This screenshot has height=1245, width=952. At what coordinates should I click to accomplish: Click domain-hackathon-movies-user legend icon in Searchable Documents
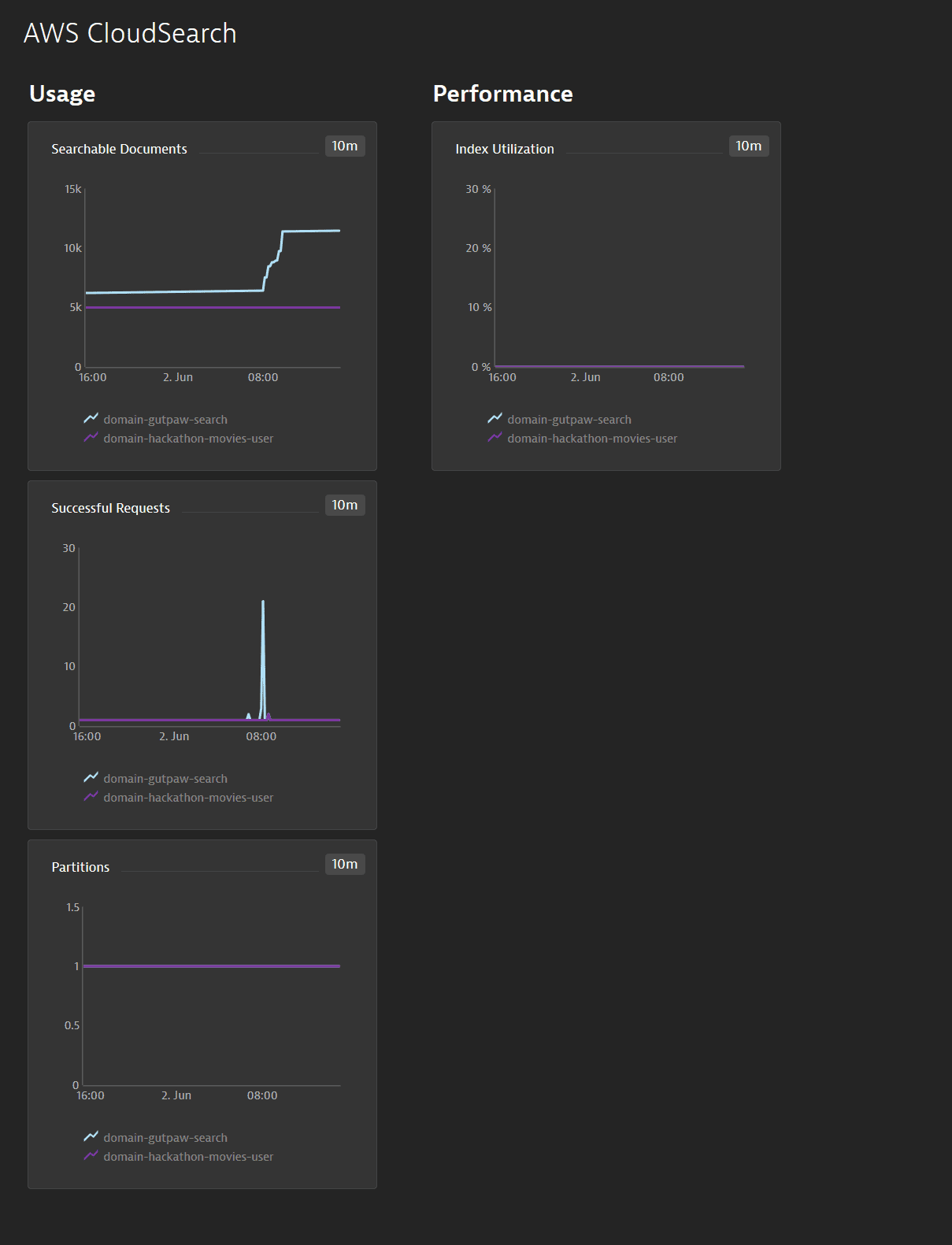[x=91, y=437]
